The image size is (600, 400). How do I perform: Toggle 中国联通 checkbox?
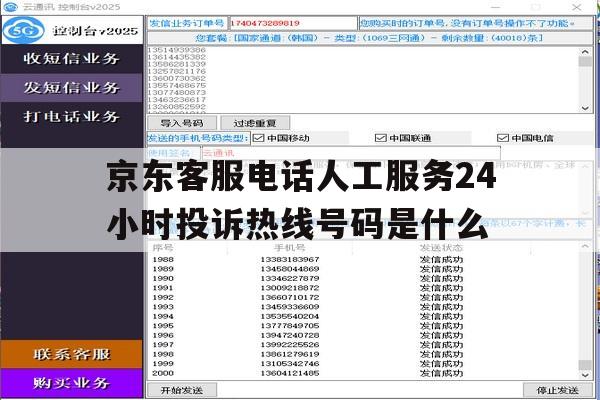tap(380, 138)
